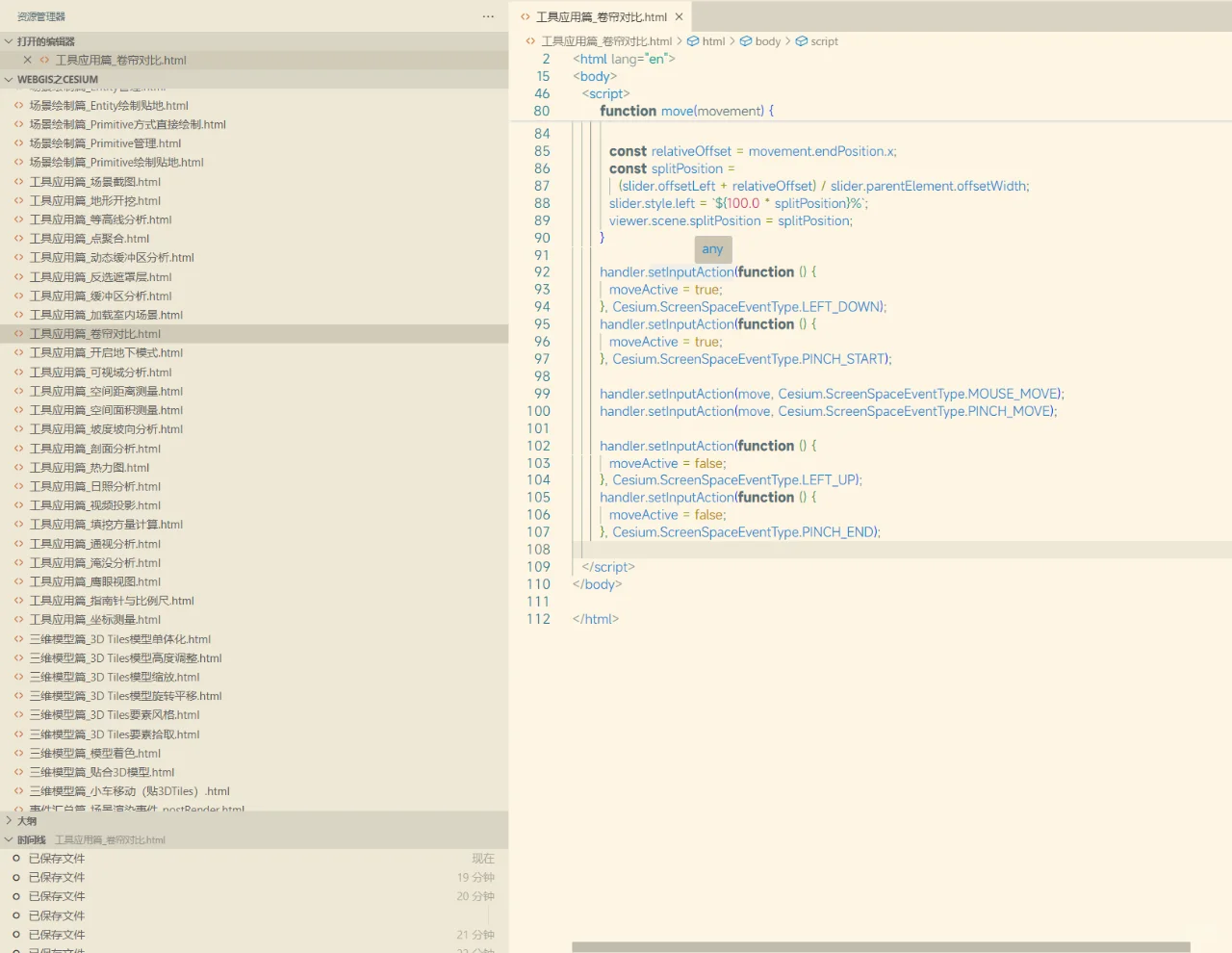Click the file icon beside 工具应用篇_热力图.html

tap(19, 468)
